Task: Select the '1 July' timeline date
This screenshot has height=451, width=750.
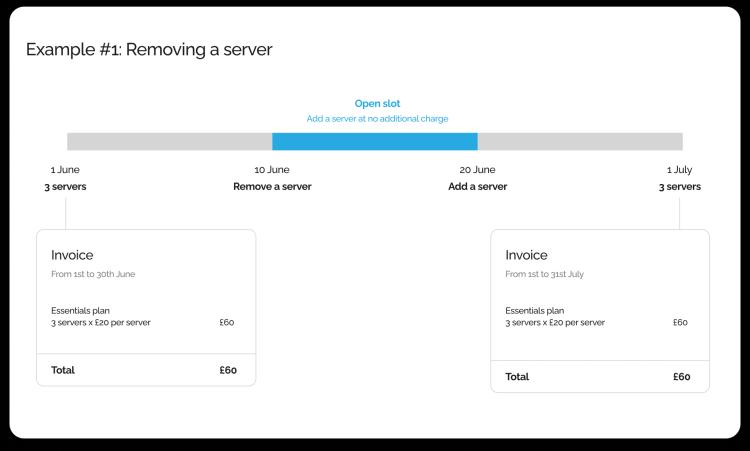Action: pos(679,169)
